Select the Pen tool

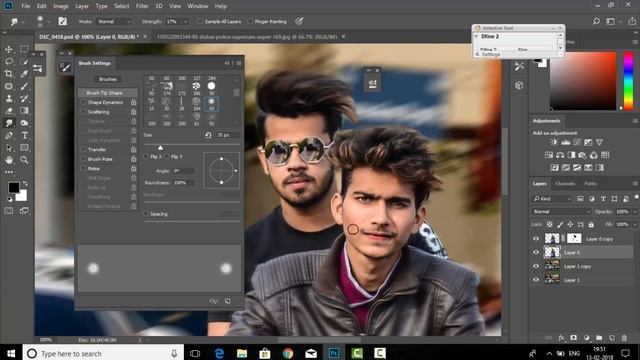[x=9, y=135]
